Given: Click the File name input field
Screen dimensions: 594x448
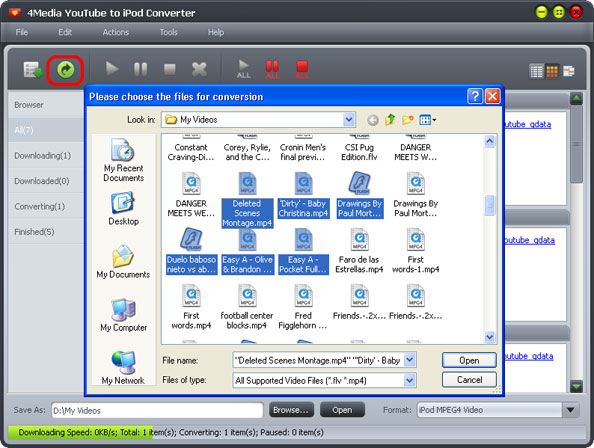Looking at the screenshot, I should click(319, 360).
